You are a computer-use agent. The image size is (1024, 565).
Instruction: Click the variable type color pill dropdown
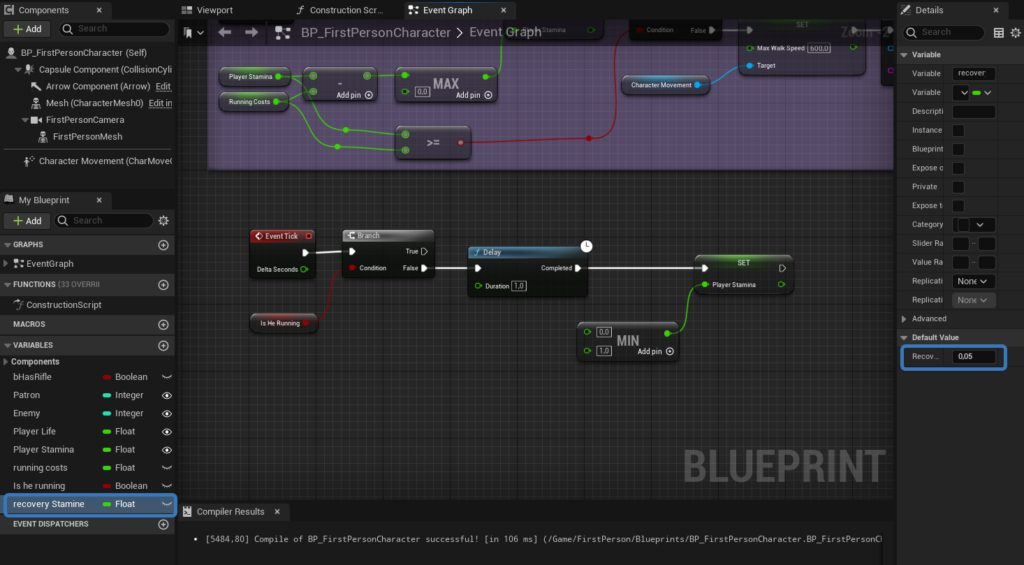click(x=975, y=92)
